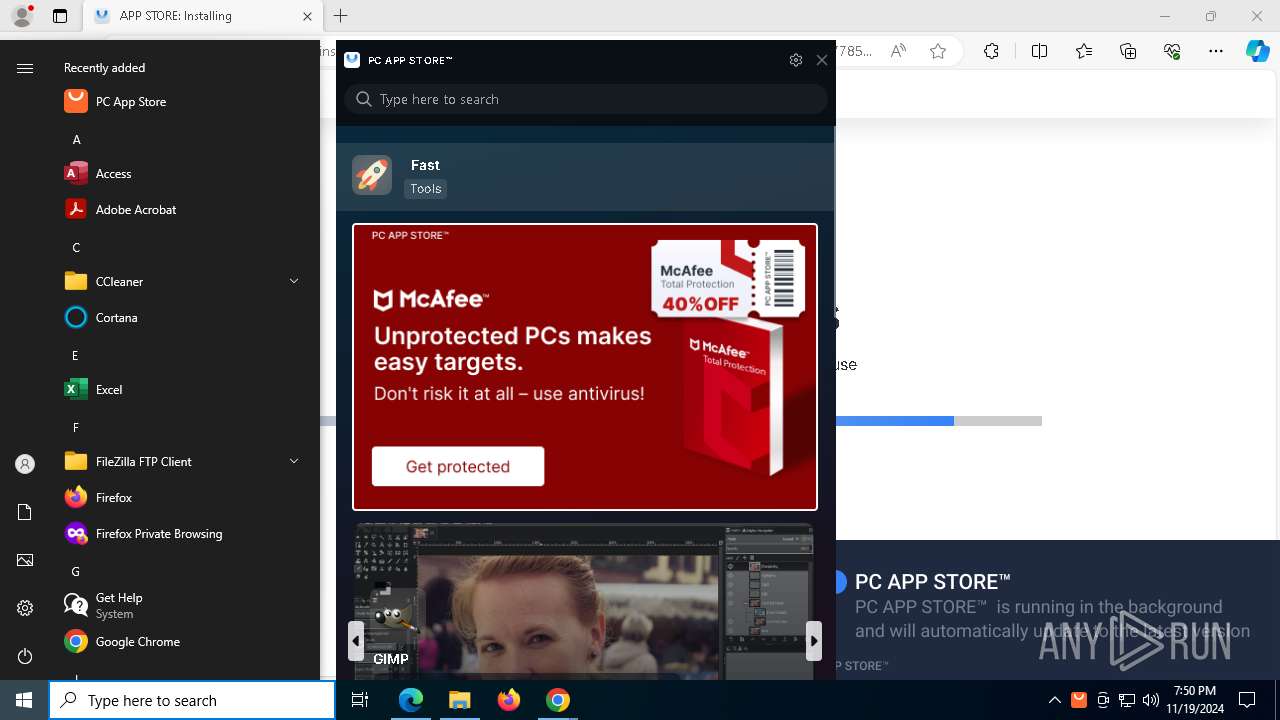The width and height of the screenshot is (1280, 720).
Task: Open the Fast rocket app icon
Action: [x=372, y=175]
